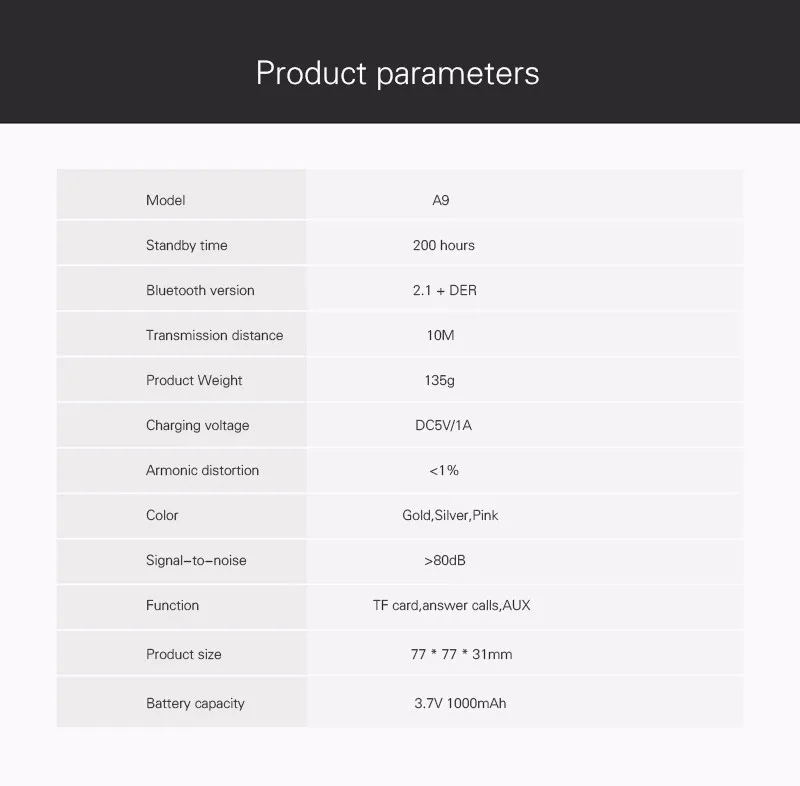Select the Transmission distance label
This screenshot has width=800, height=786.
pos(214,335)
